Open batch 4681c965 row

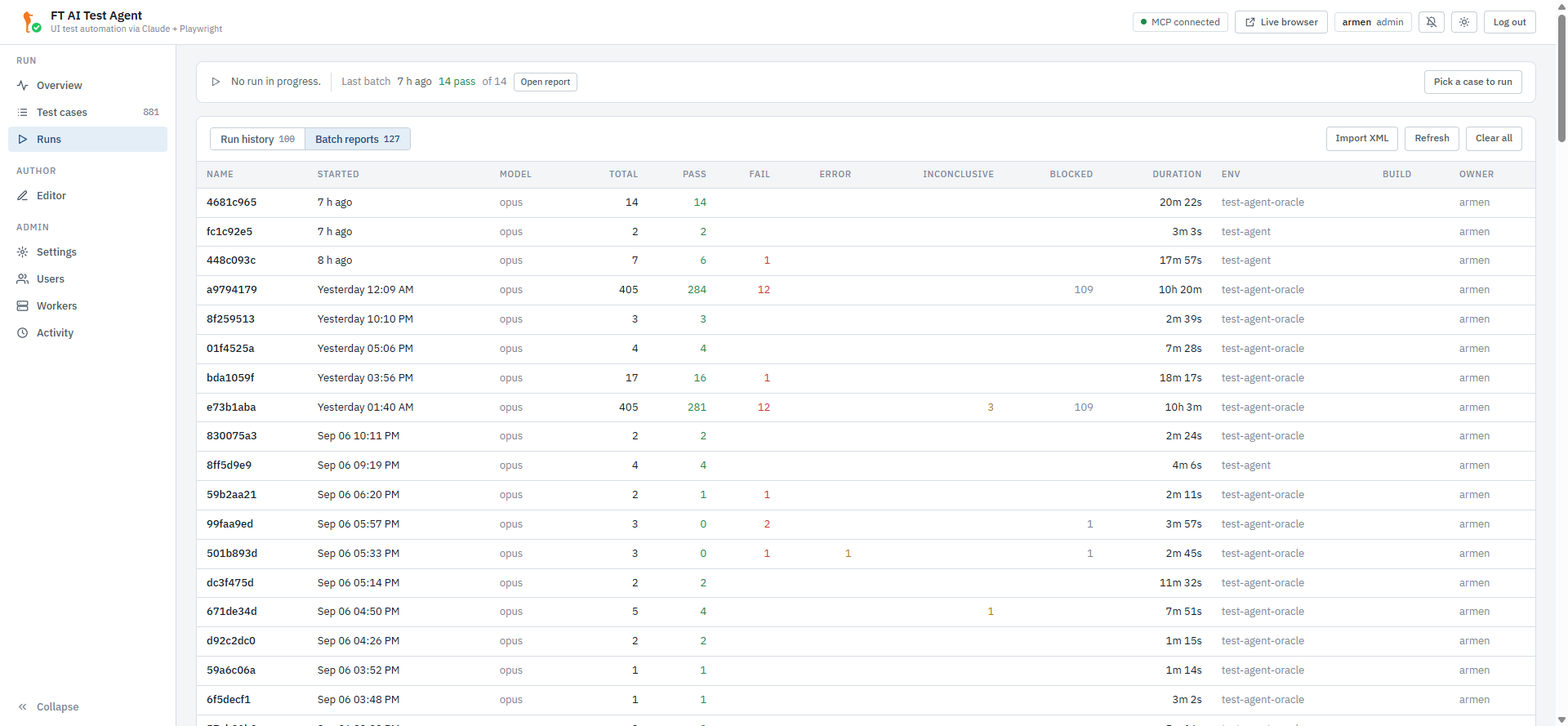[x=868, y=202]
